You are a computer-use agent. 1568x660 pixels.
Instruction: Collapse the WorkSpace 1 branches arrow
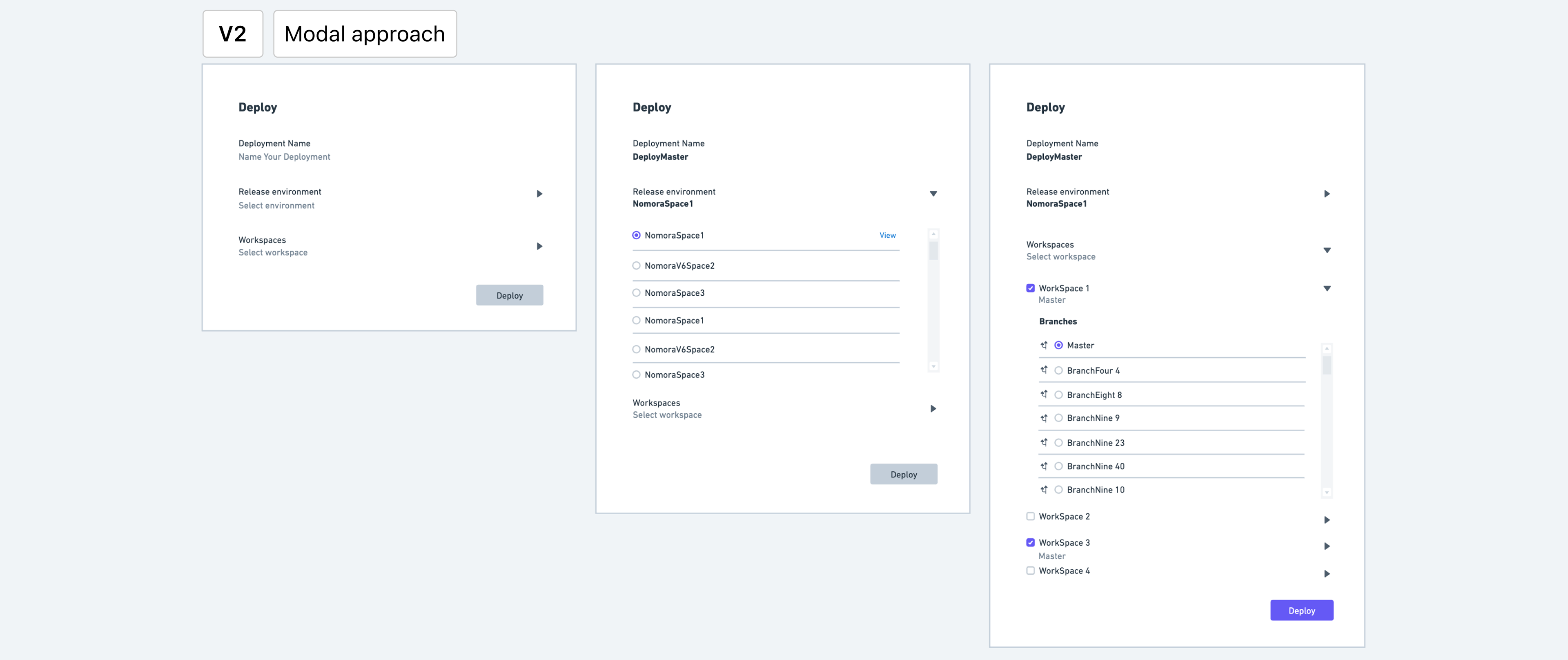tap(1327, 289)
